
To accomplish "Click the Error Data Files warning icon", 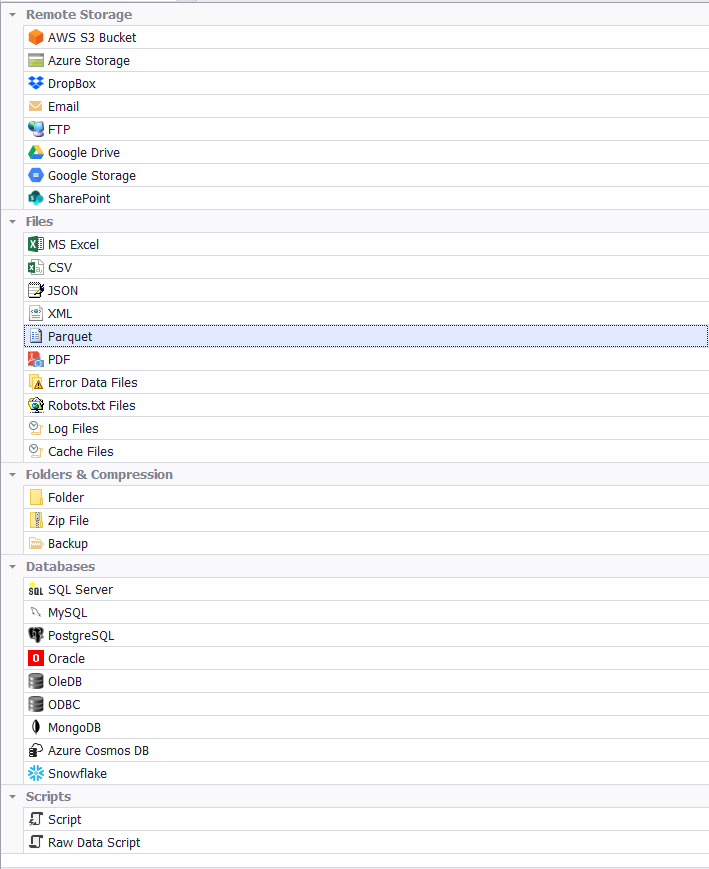I will point(35,382).
